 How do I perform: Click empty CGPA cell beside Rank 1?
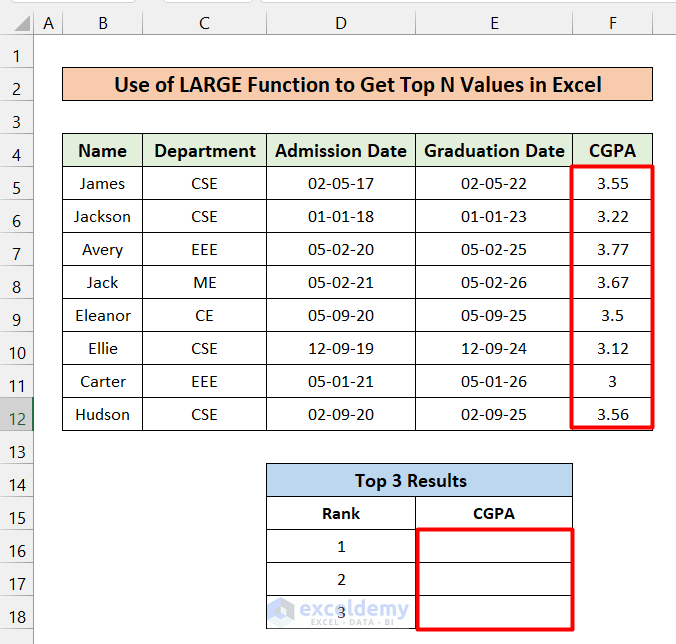tap(494, 546)
